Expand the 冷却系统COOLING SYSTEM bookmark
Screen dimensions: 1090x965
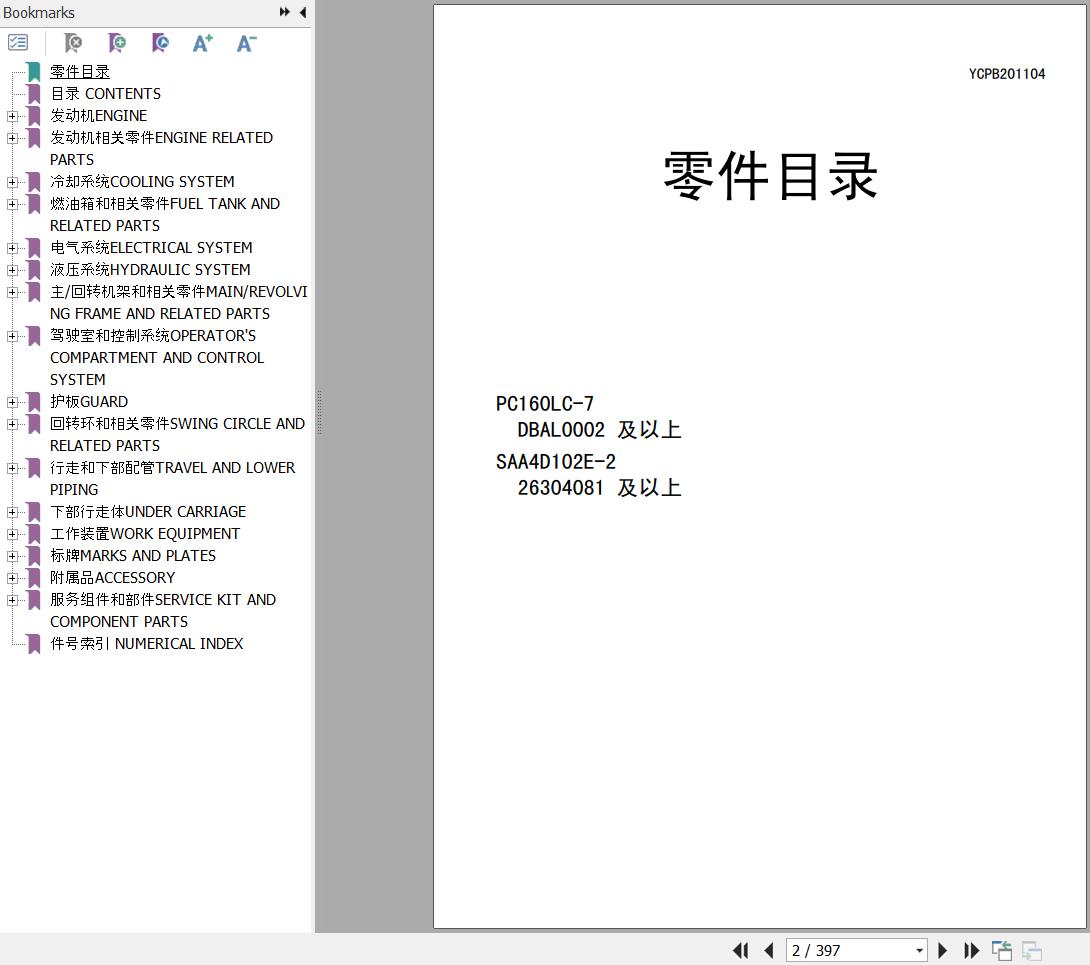coord(12,182)
